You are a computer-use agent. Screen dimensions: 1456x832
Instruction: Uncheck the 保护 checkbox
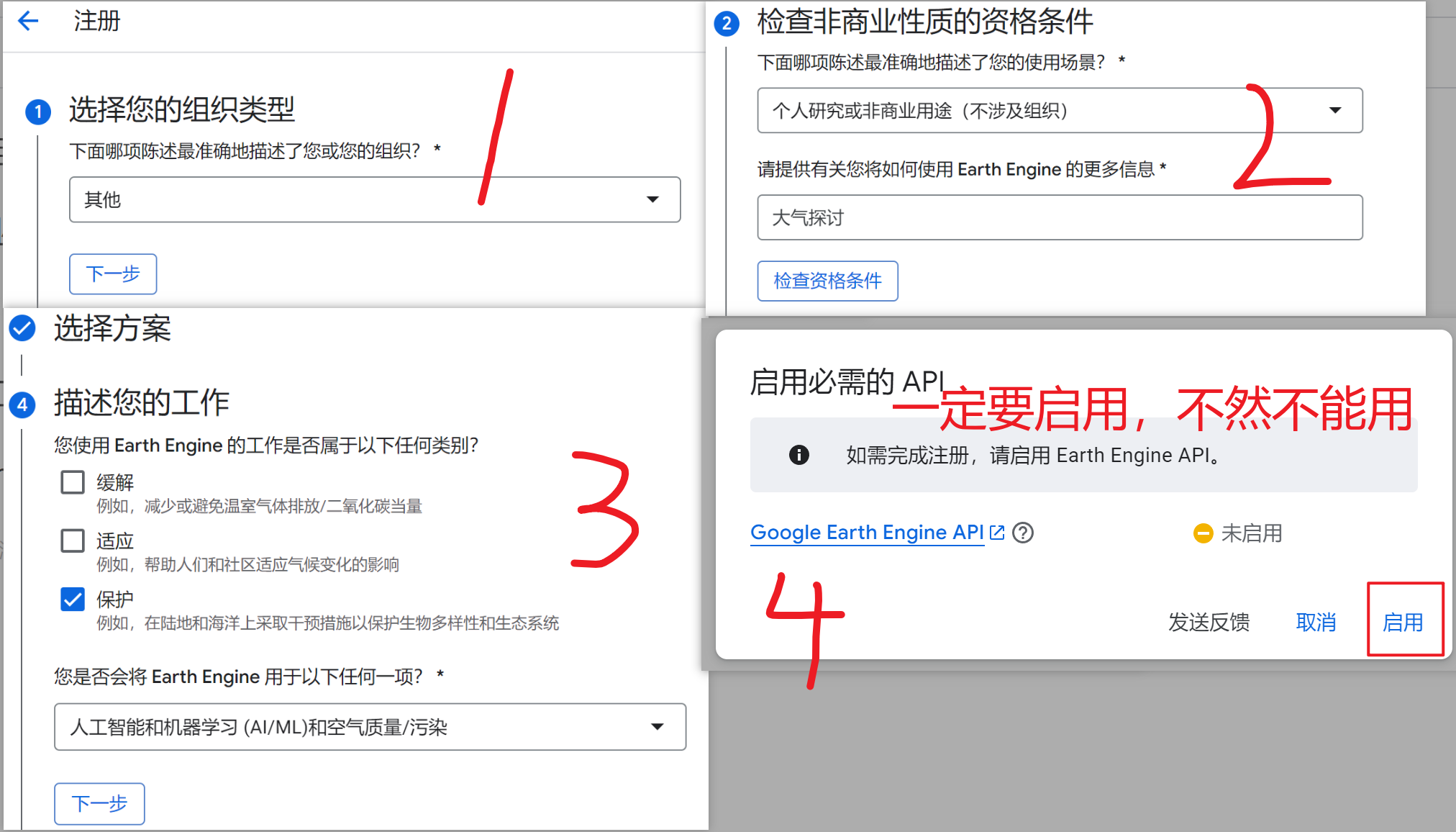[73, 599]
